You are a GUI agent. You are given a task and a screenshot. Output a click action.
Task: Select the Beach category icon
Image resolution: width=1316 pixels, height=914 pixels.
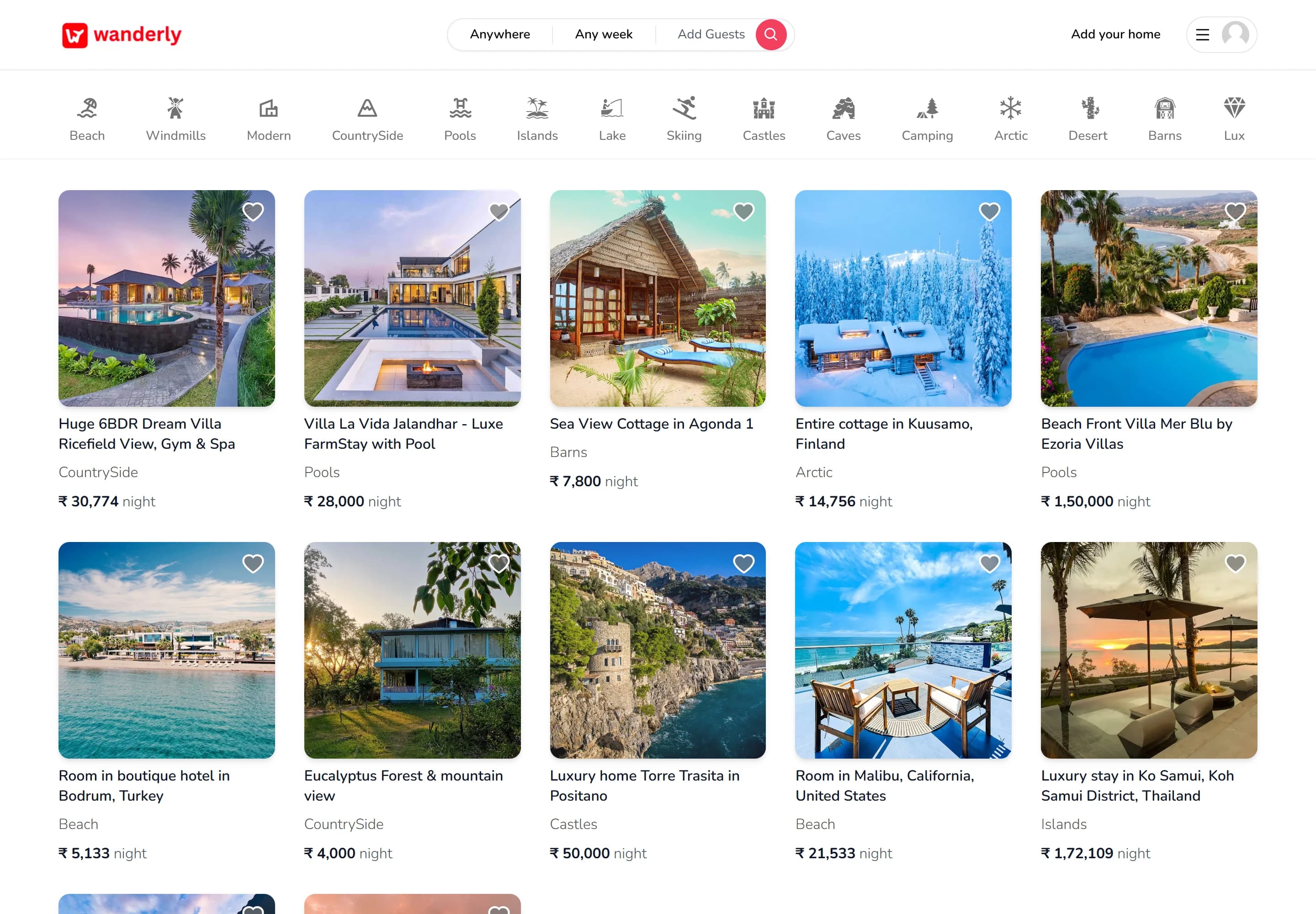click(87, 108)
